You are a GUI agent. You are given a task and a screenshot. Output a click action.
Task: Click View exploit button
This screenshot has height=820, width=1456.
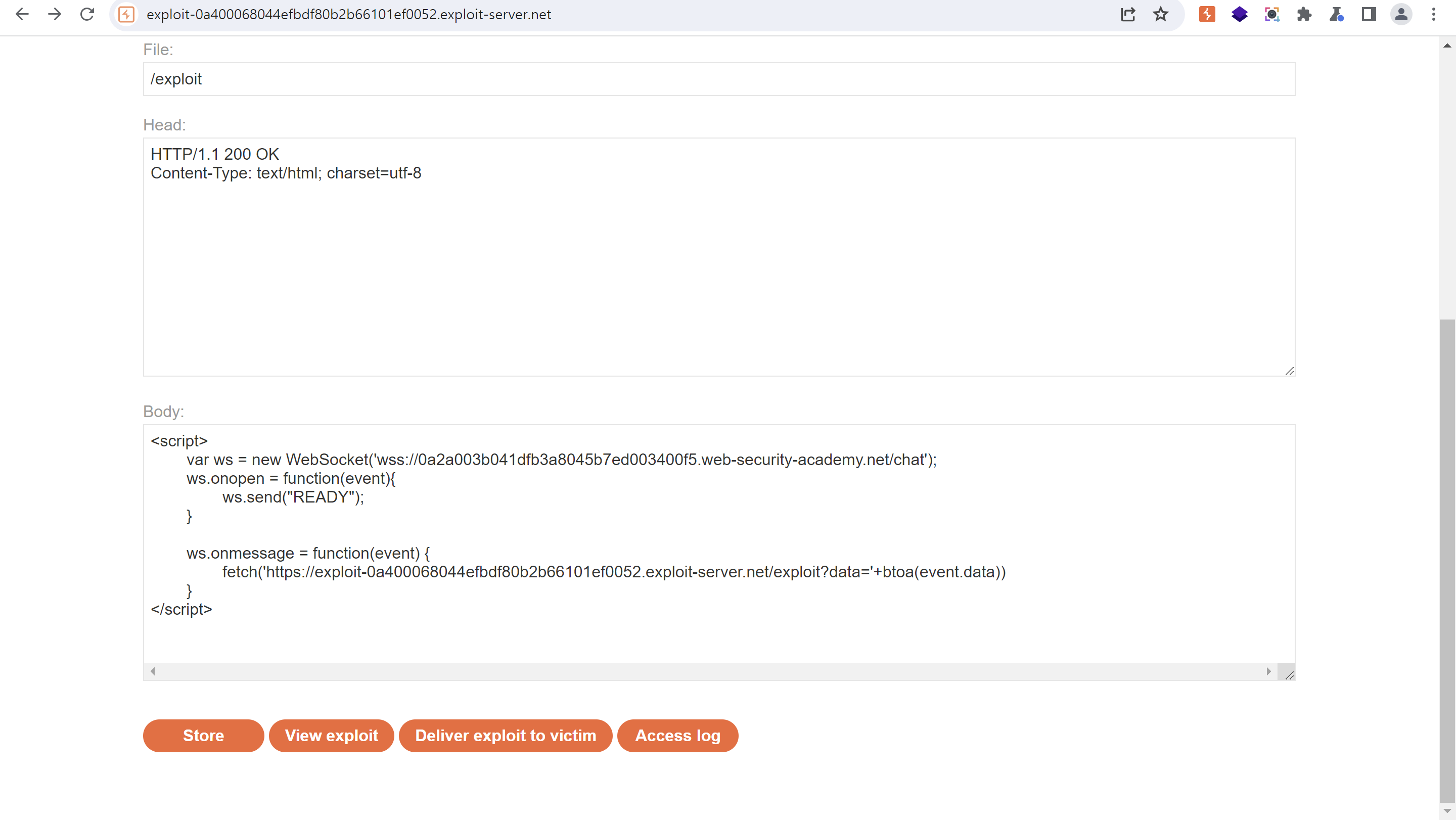331,735
